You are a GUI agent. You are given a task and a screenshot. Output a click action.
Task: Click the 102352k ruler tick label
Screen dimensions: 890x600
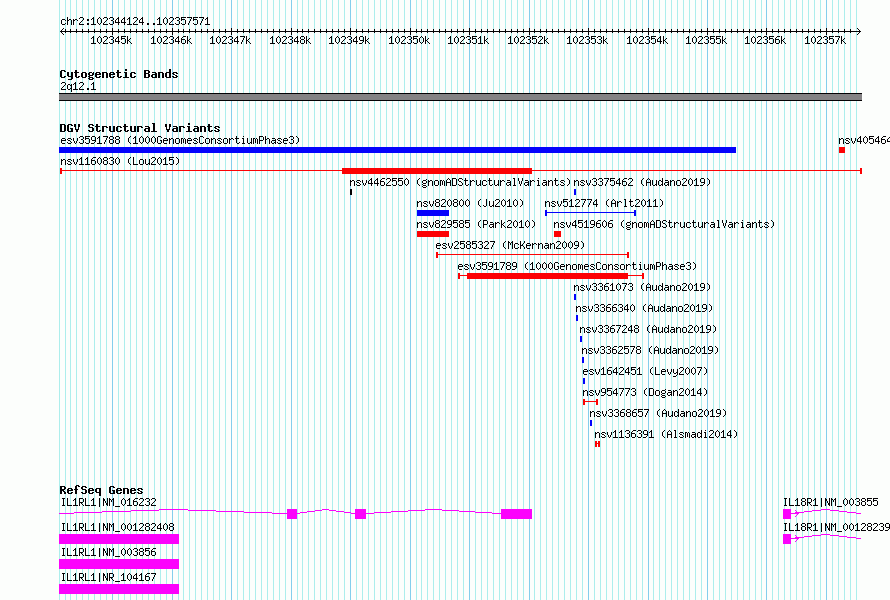coord(528,40)
